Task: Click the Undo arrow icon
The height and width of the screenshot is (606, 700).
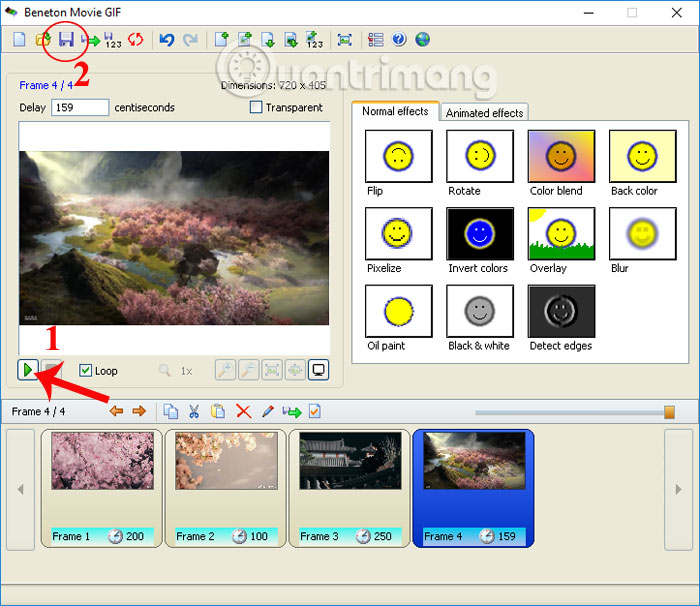Action: point(167,40)
